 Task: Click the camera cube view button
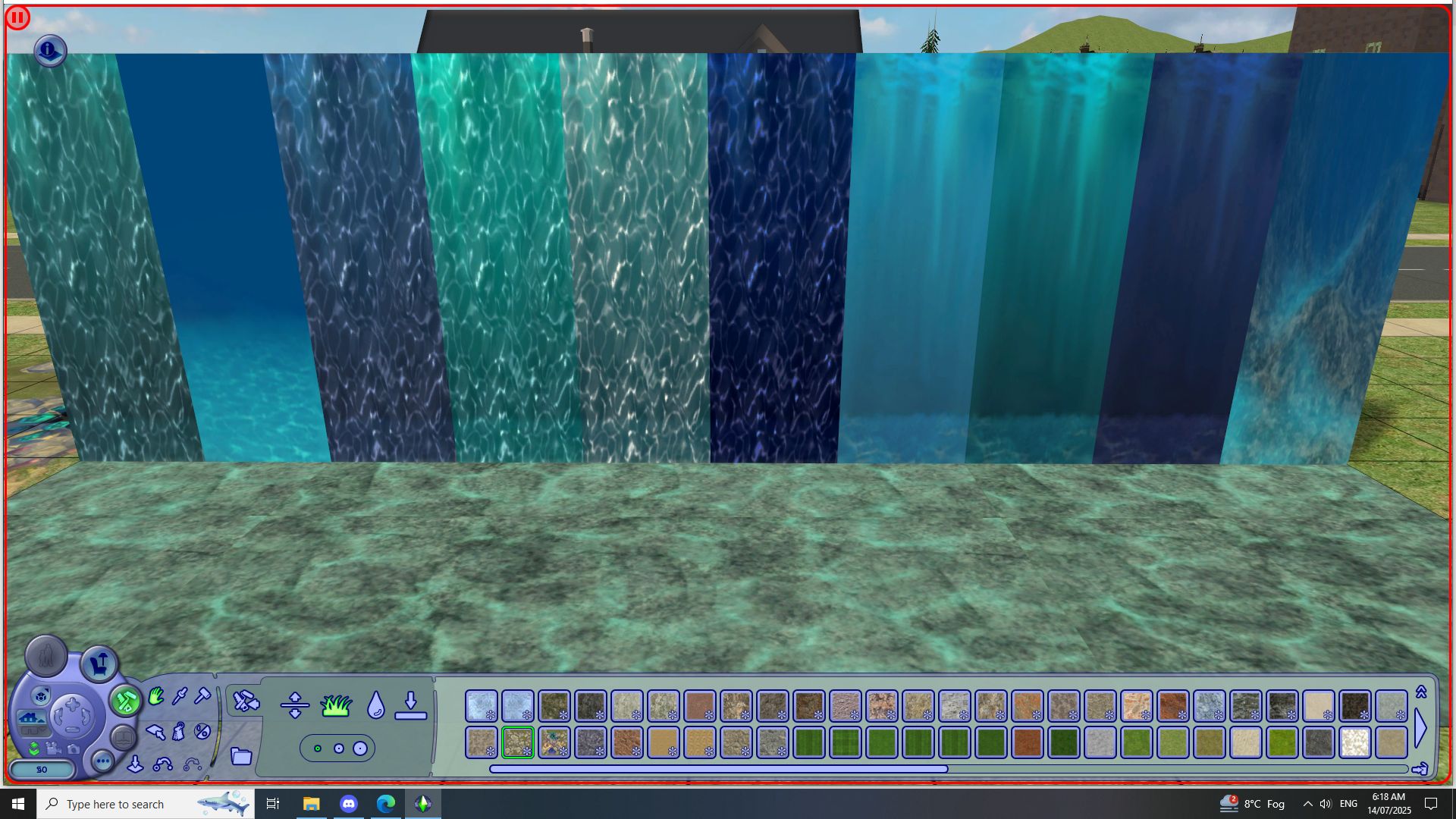(x=41, y=695)
